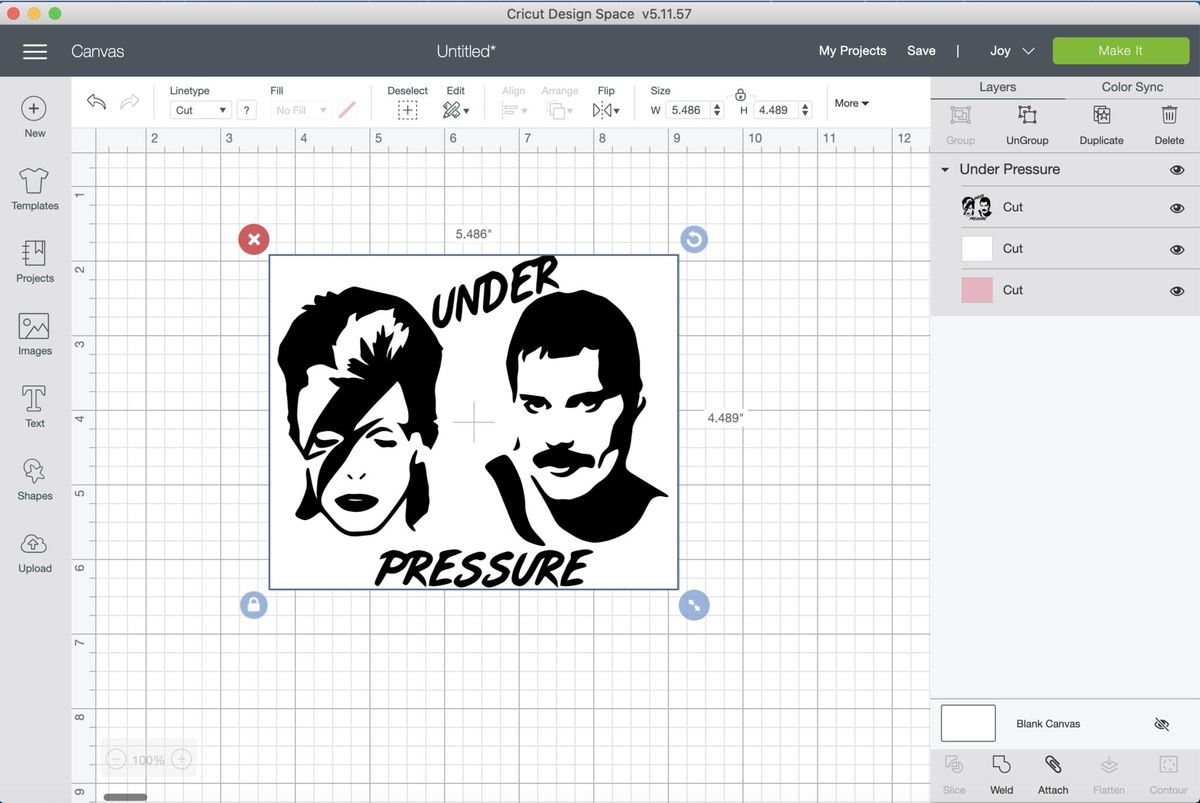Show the Blank Canvas layer

(x=1161, y=723)
